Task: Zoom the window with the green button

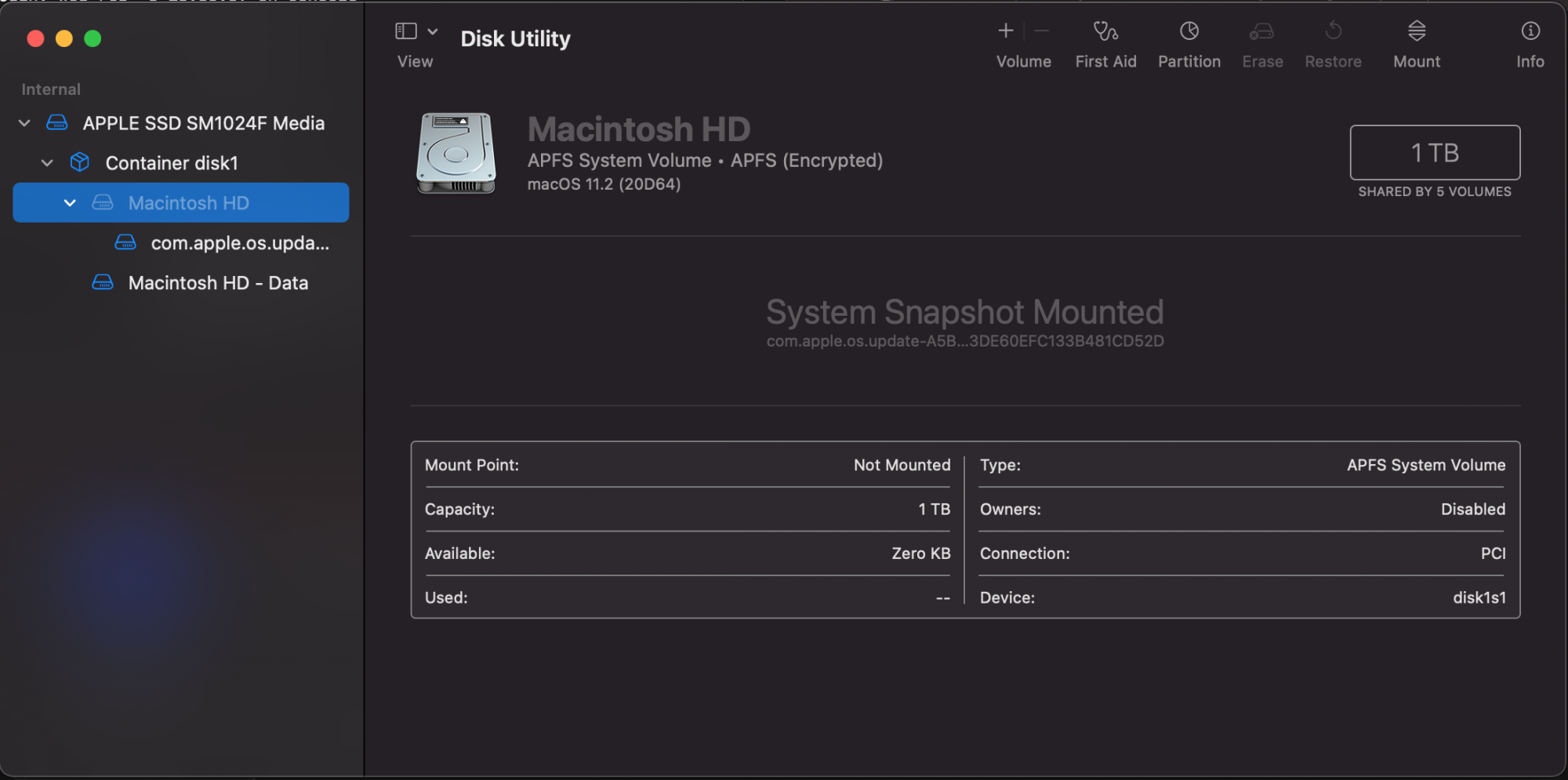Action: click(93, 38)
